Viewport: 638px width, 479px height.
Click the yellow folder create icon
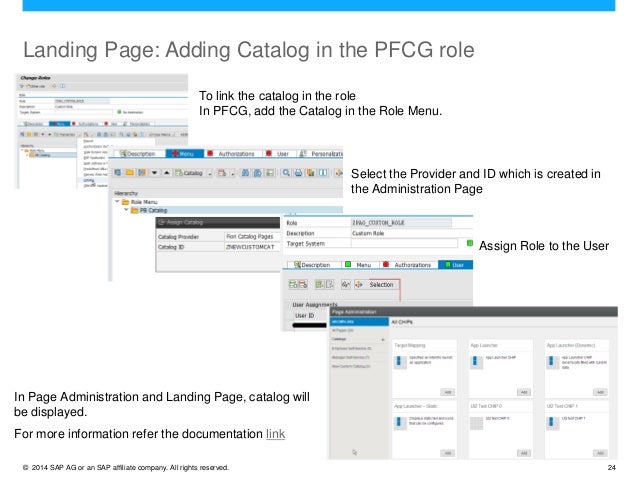[x=129, y=173]
